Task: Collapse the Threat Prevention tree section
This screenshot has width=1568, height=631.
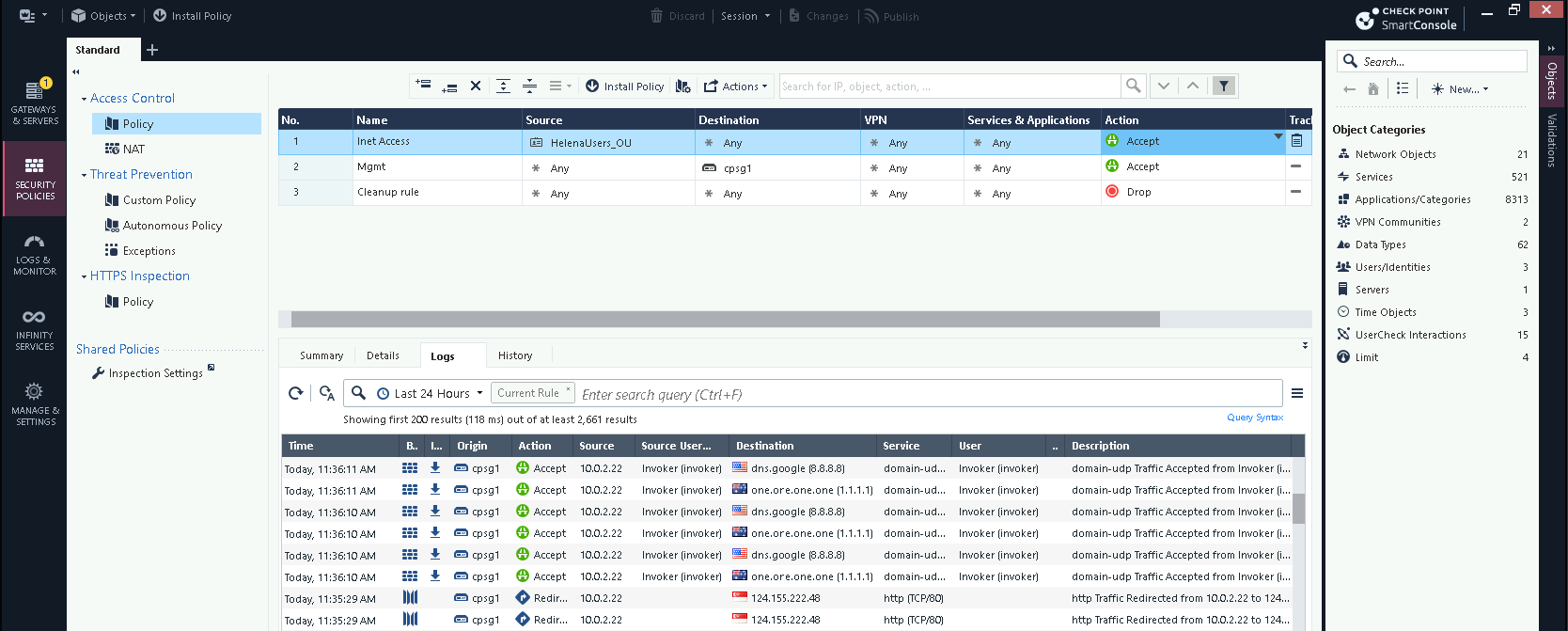Action: (84, 175)
